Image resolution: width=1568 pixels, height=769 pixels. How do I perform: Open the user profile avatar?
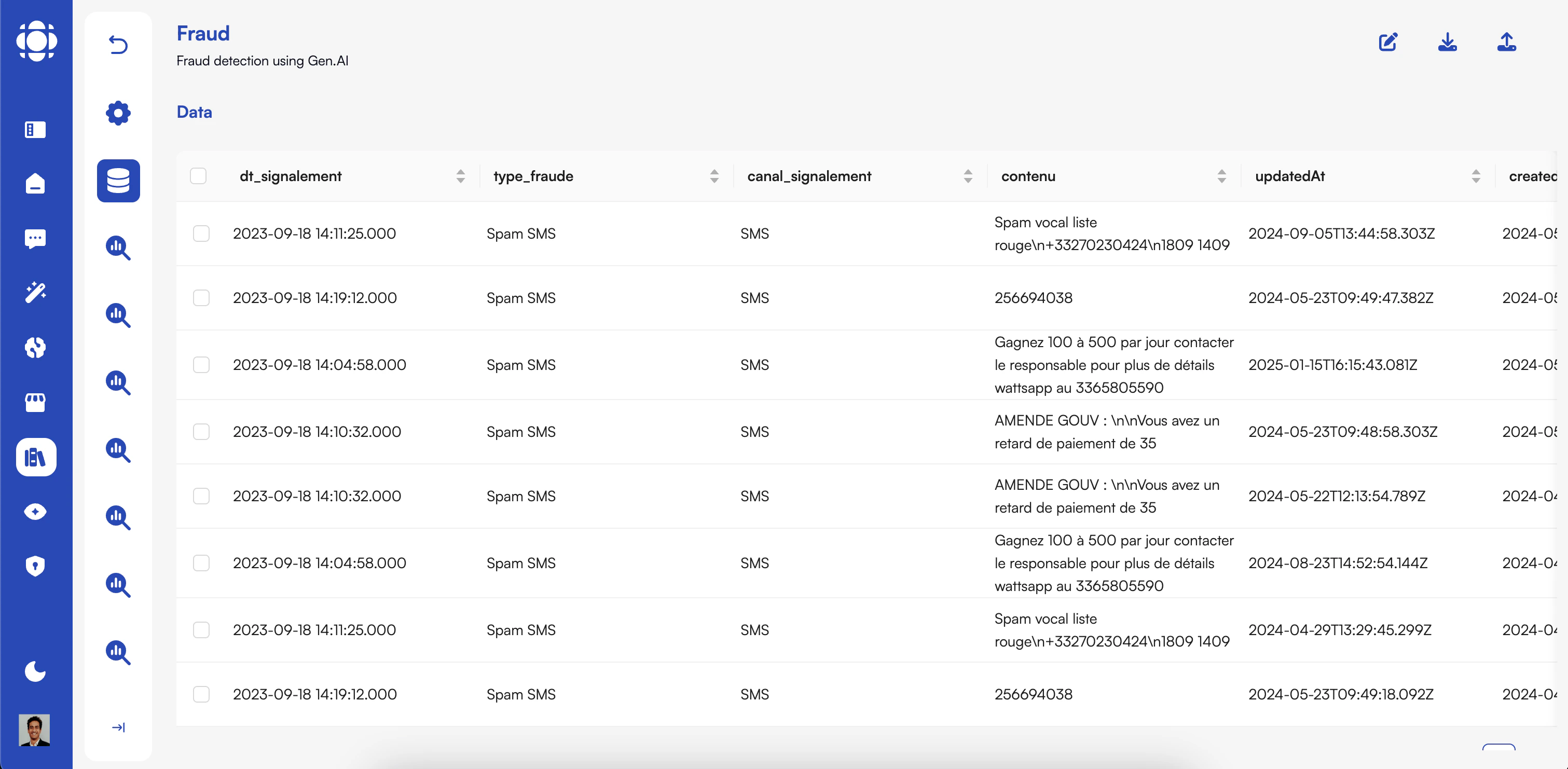coord(34,730)
